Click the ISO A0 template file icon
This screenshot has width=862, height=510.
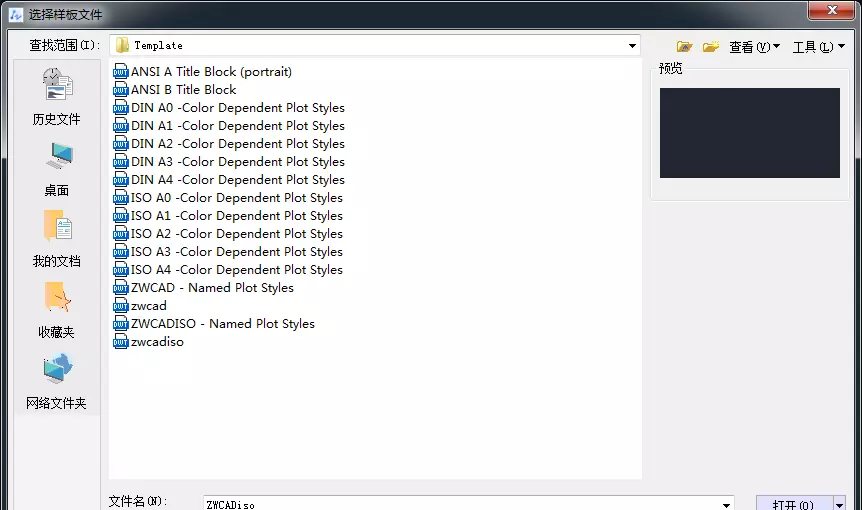[120, 198]
